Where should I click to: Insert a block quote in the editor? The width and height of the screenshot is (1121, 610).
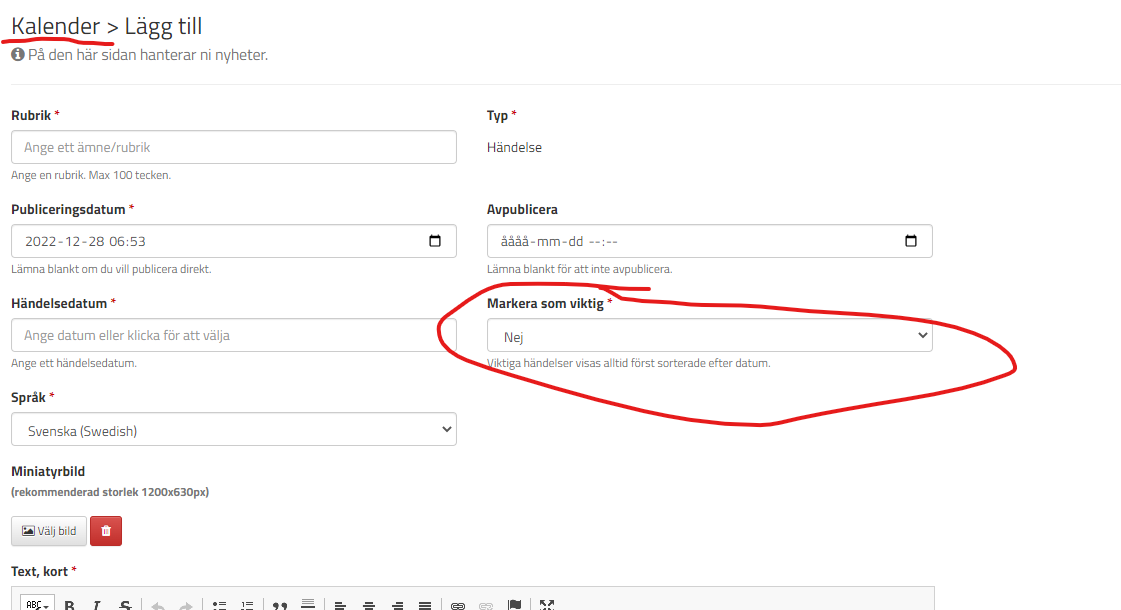click(x=281, y=605)
